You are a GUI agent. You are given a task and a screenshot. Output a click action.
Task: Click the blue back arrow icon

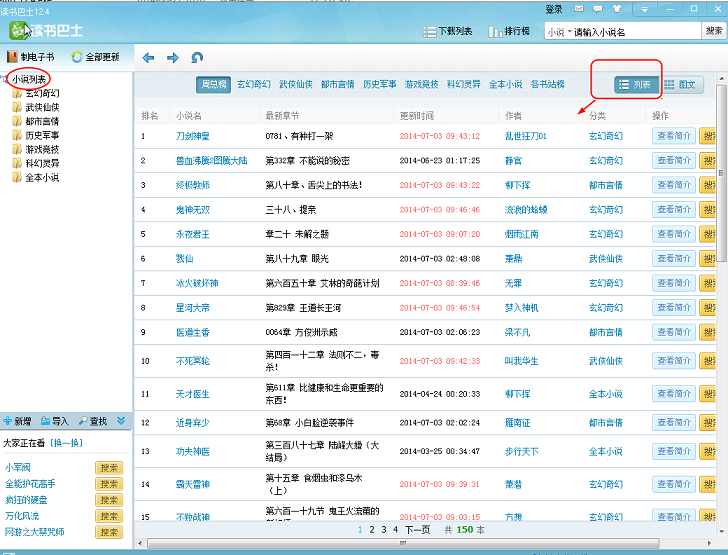pyautogui.click(x=149, y=58)
